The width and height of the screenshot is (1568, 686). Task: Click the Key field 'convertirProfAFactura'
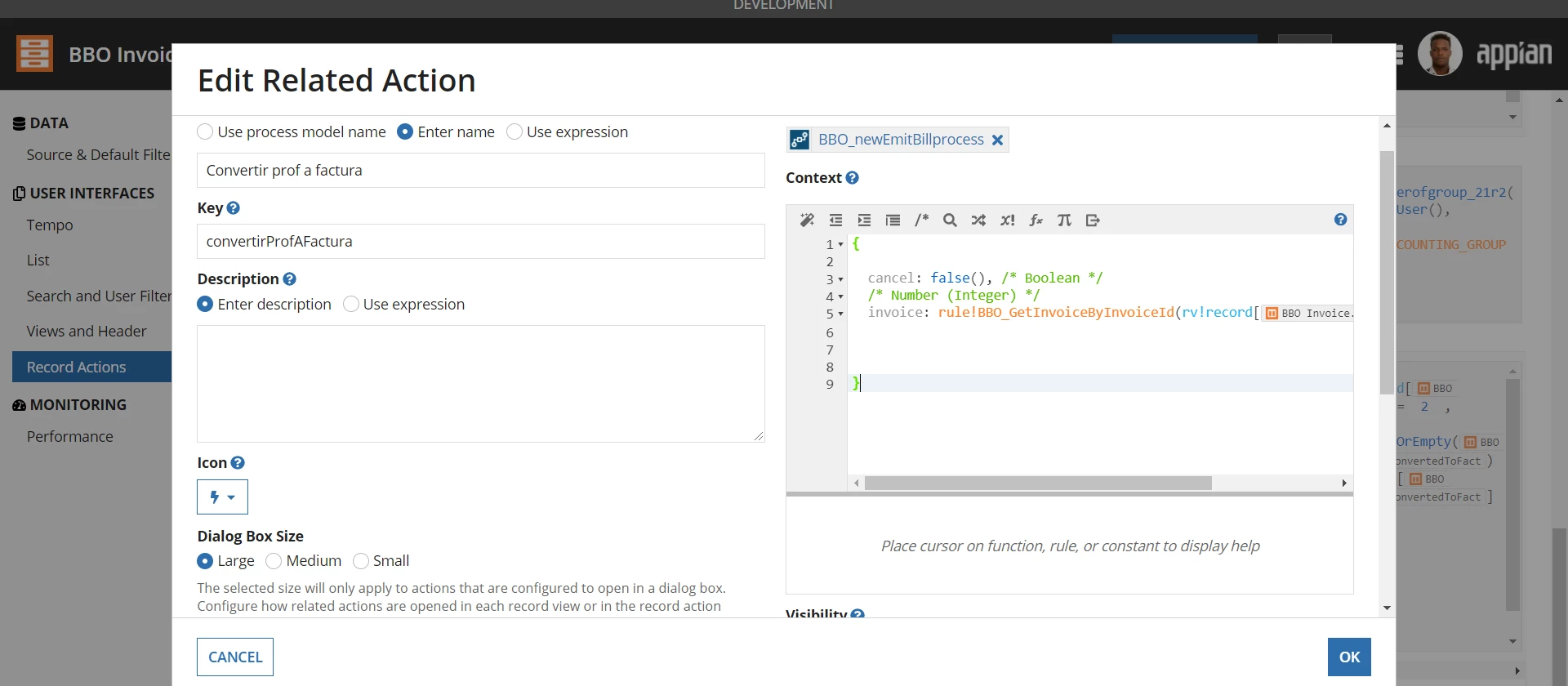pyautogui.click(x=481, y=241)
